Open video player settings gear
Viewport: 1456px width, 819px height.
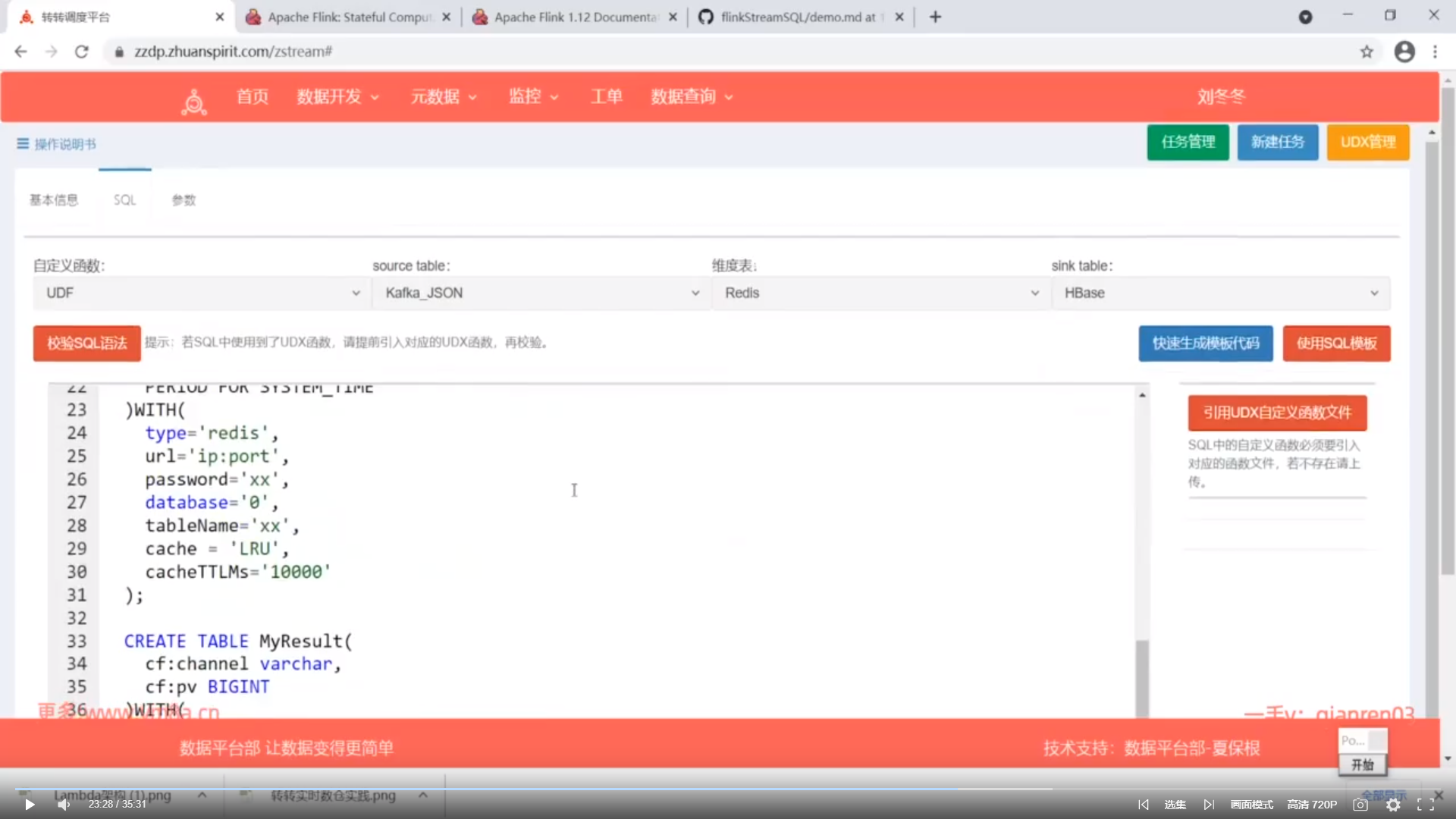[1393, 805]
